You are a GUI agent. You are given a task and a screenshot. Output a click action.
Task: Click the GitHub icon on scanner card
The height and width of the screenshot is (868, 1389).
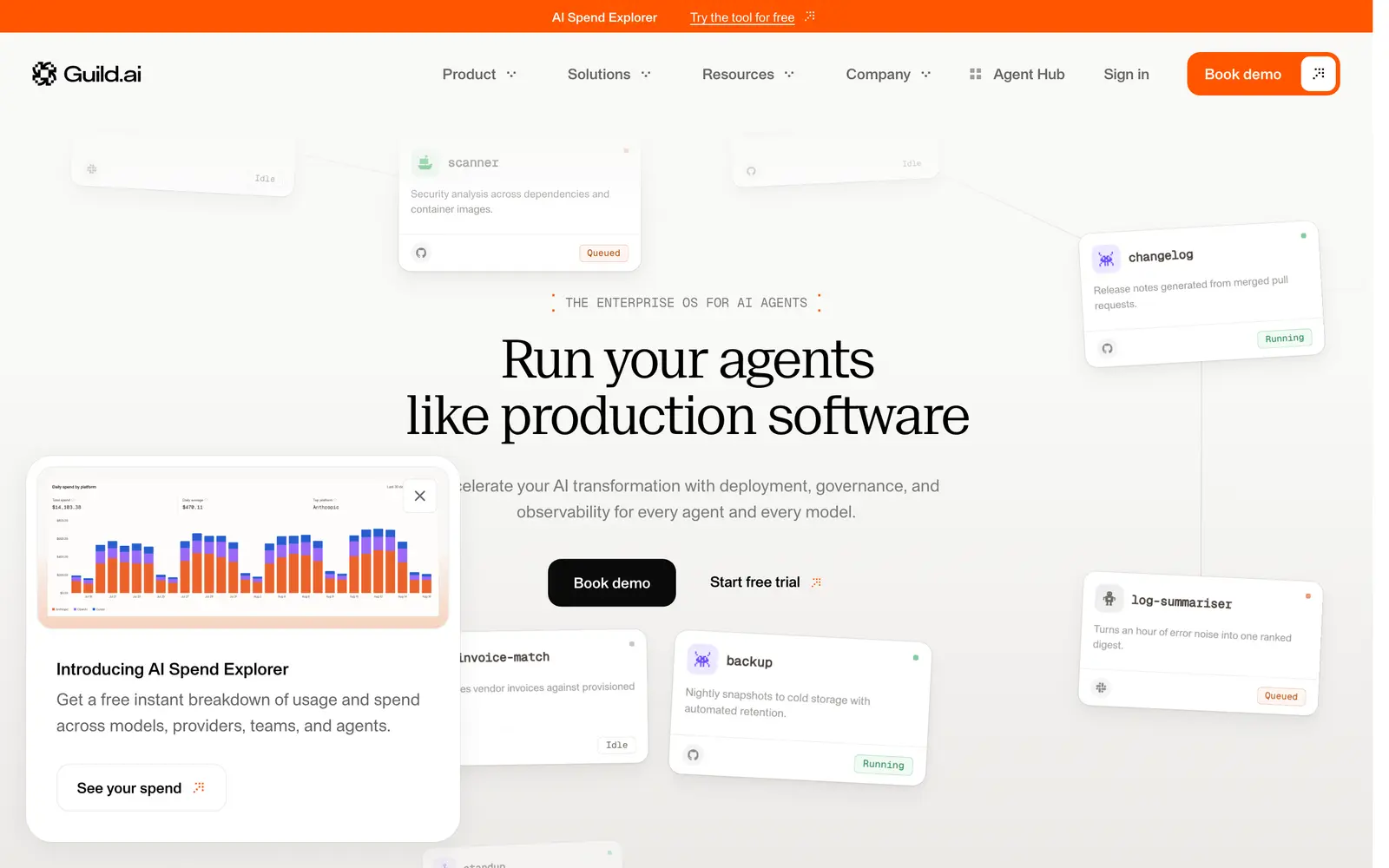(421, 253)
